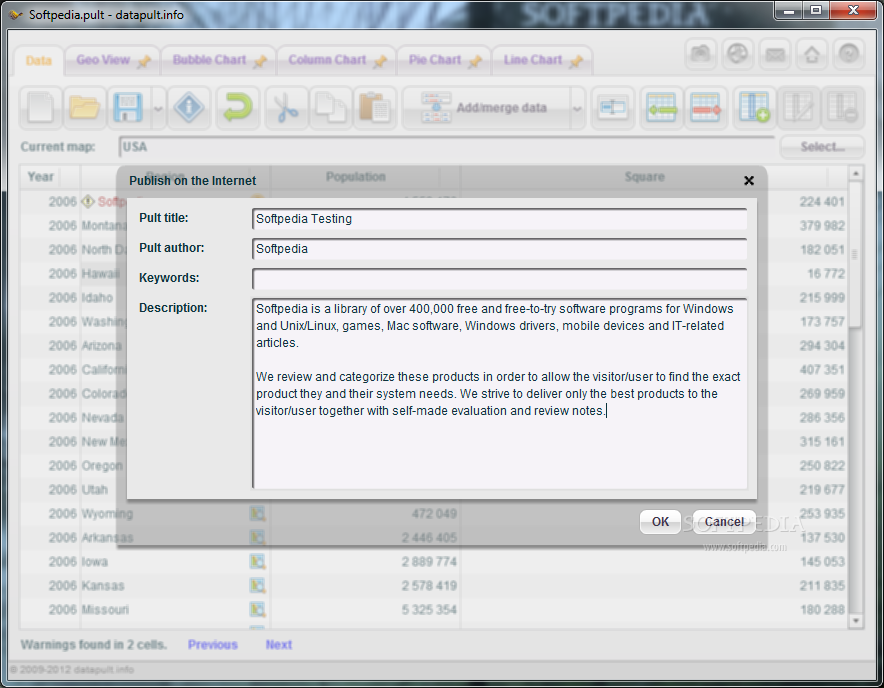Click inside the Description text area
The height and width of the screenshot is (688, 884).
[500, 394]
